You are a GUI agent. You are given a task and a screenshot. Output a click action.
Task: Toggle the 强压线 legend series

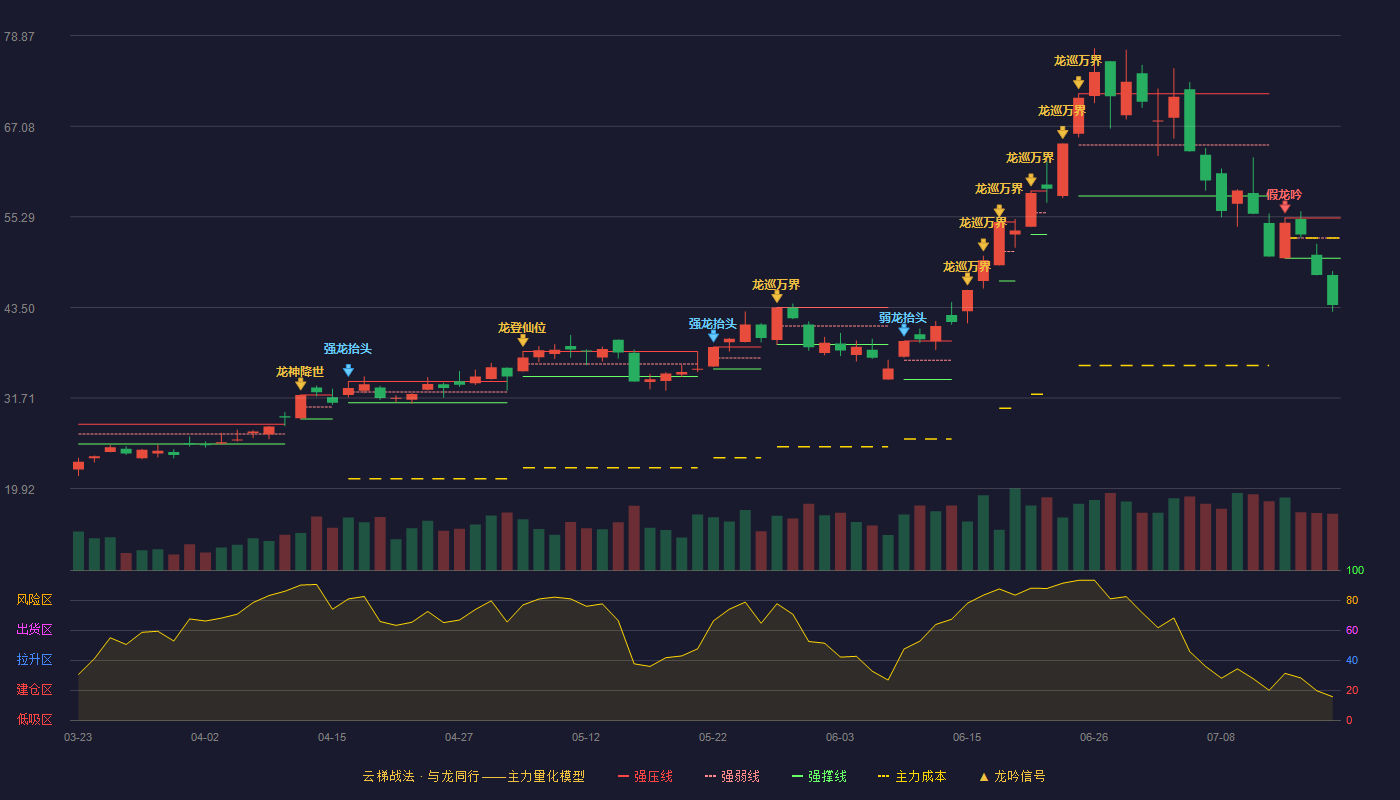coord(645,776)
